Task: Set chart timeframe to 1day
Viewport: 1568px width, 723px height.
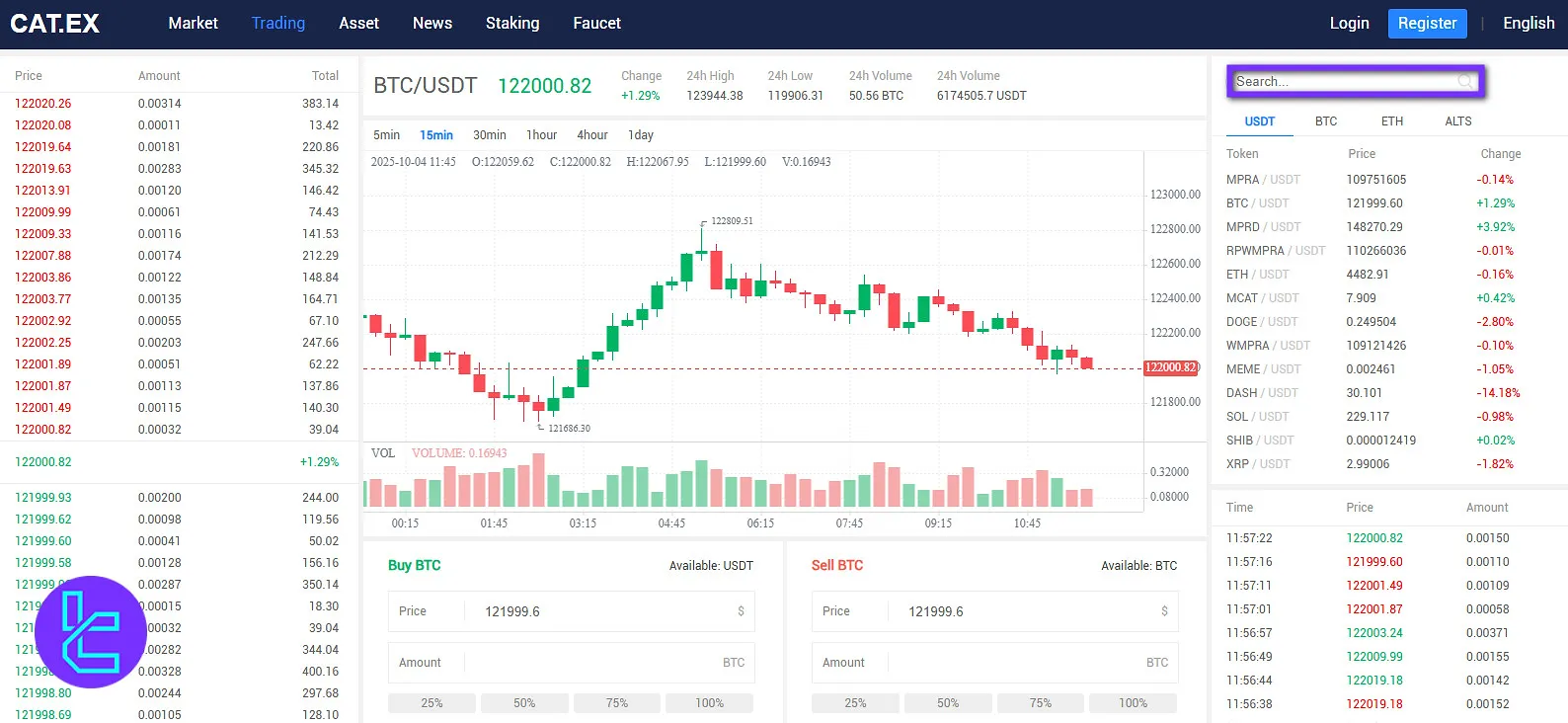Action: [640, 135]
